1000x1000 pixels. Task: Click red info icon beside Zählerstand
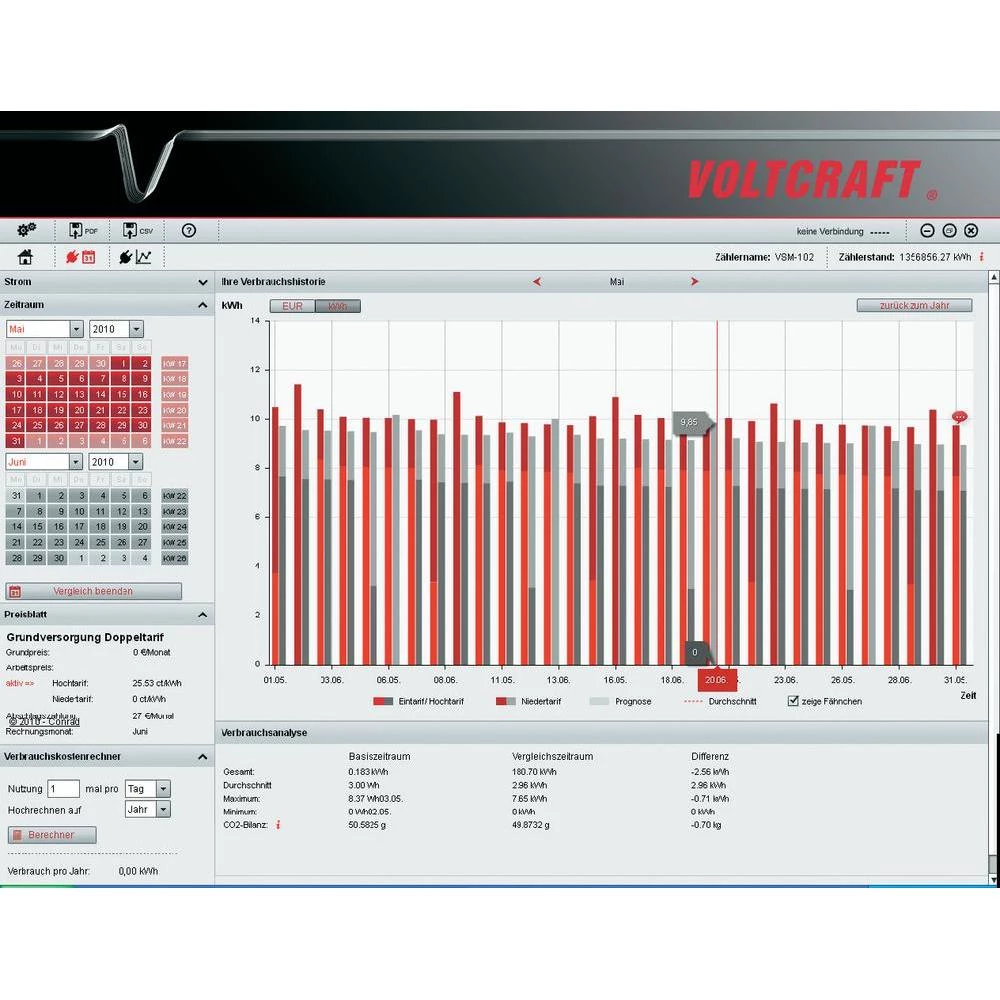click(981, 257)
